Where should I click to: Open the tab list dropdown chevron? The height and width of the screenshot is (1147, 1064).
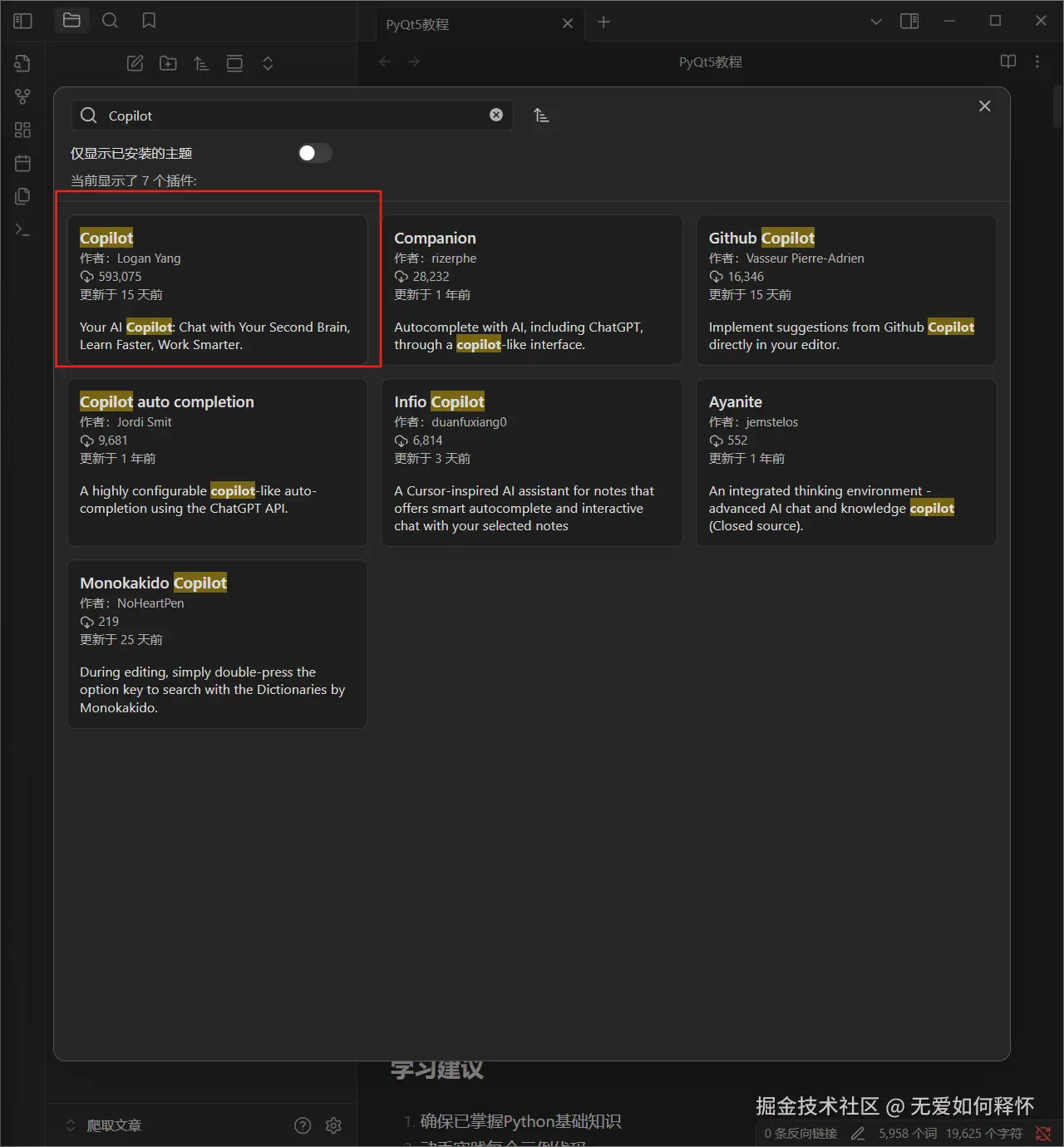[875, 22]
